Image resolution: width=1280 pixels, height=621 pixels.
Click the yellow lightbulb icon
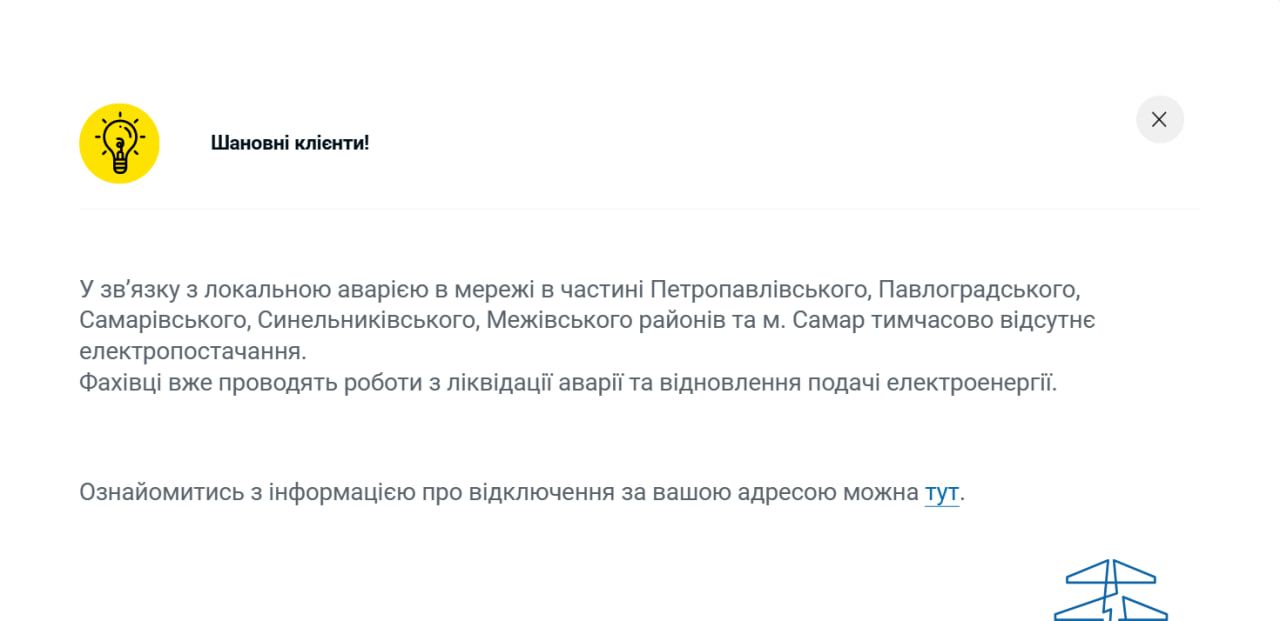point(119,143)
